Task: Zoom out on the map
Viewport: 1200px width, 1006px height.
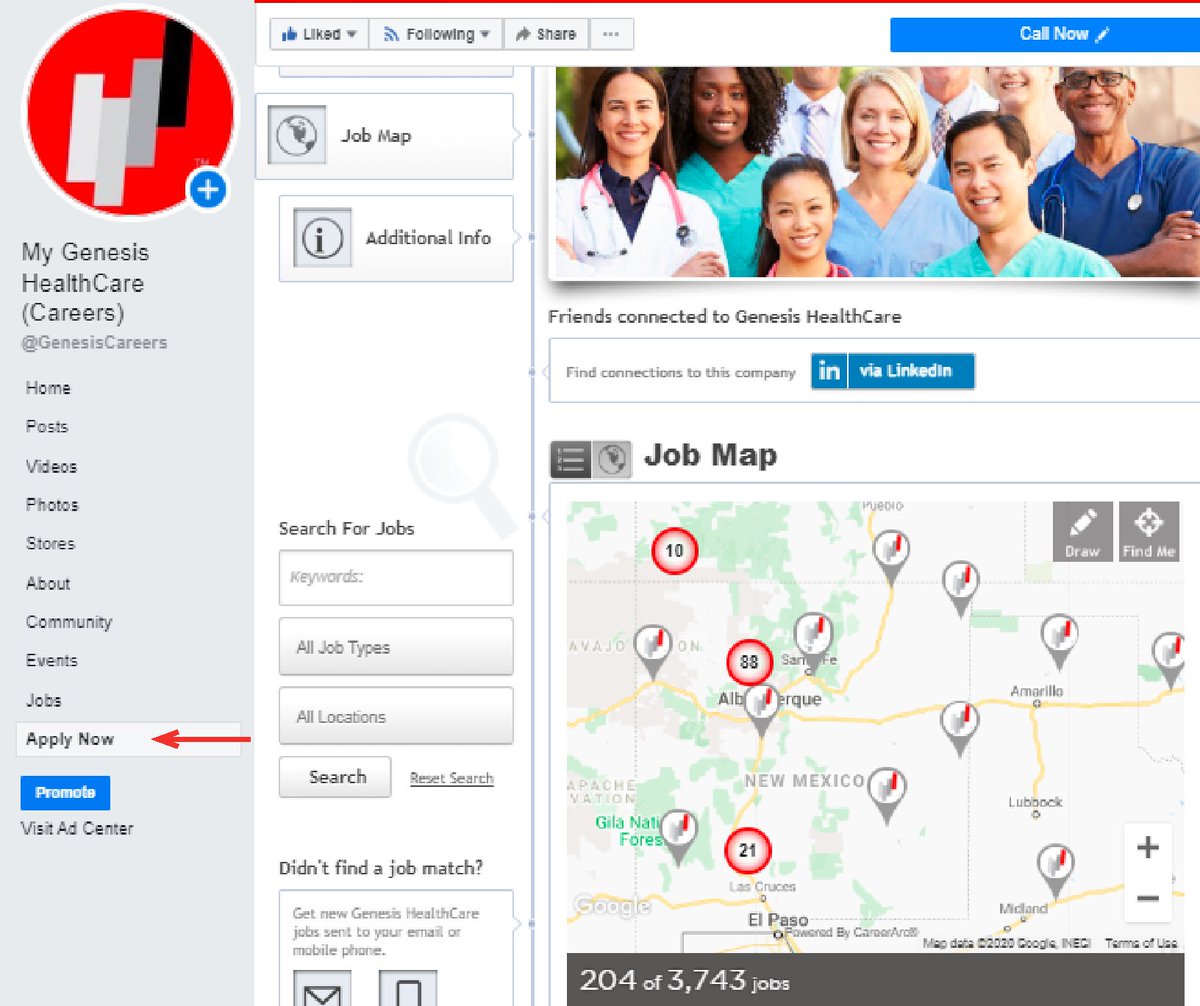Action: coord(1148,897)
